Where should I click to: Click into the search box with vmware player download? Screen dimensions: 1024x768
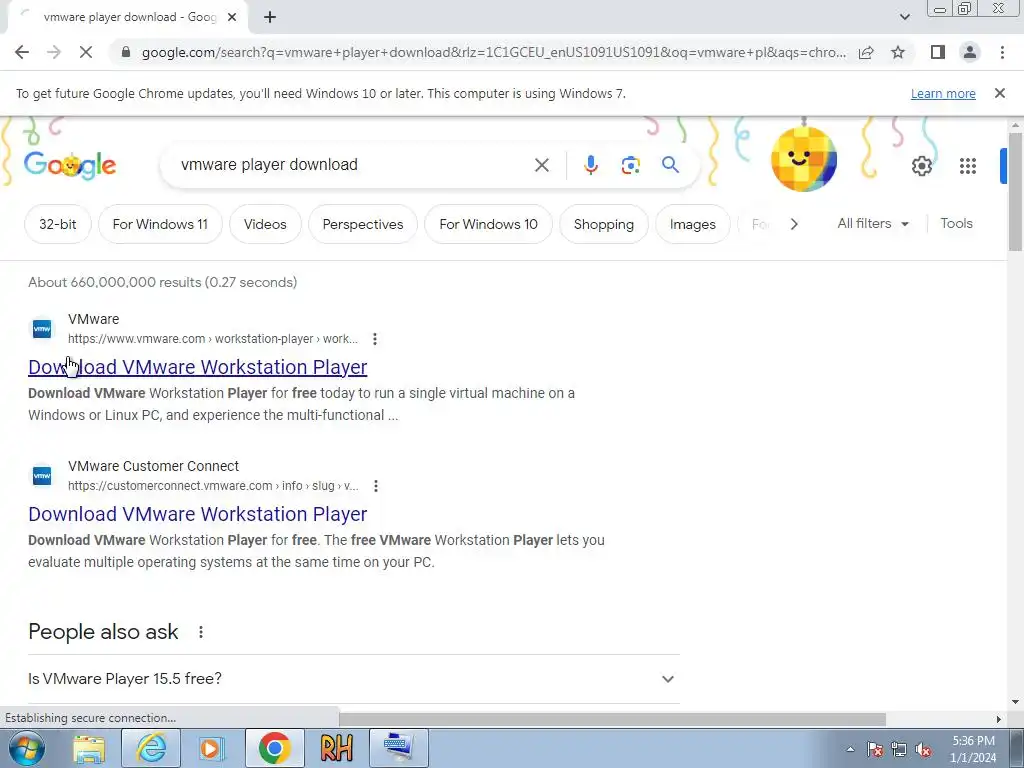pyautogui.click(x=353, y=165)
